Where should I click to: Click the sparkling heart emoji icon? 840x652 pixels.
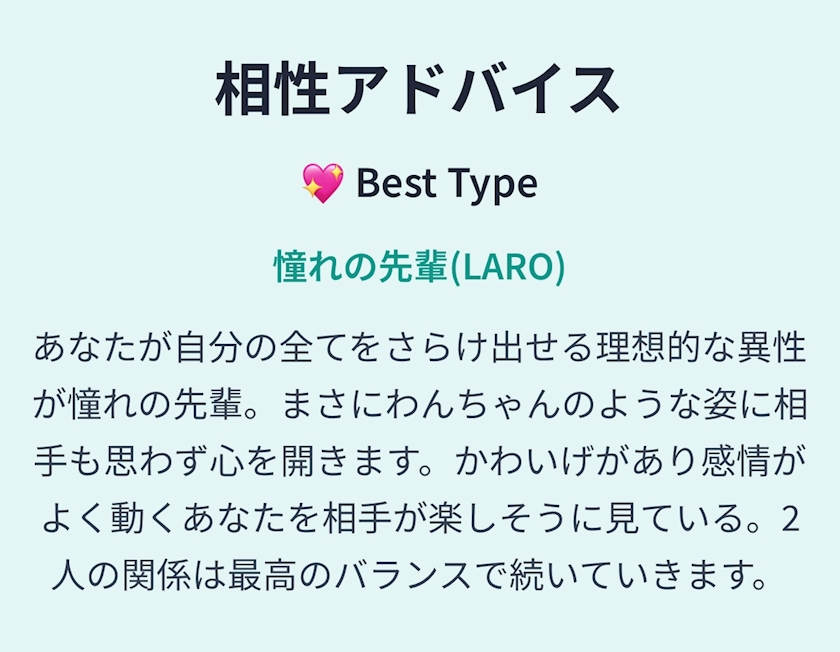click(x=322, y=183)
